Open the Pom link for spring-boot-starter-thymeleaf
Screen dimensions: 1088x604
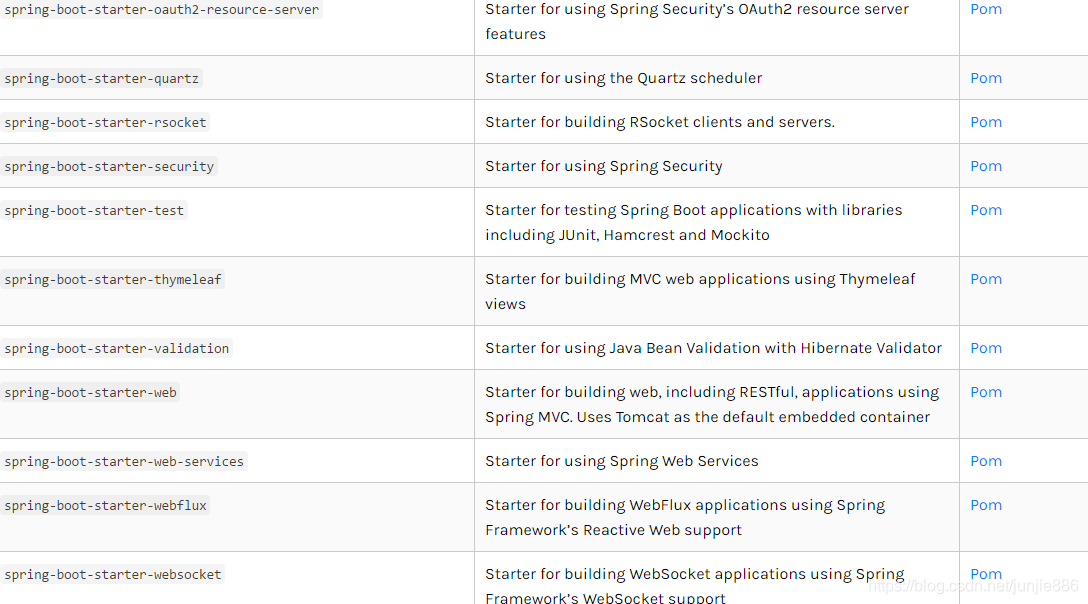pyautogui.click(x=986, y=278)
